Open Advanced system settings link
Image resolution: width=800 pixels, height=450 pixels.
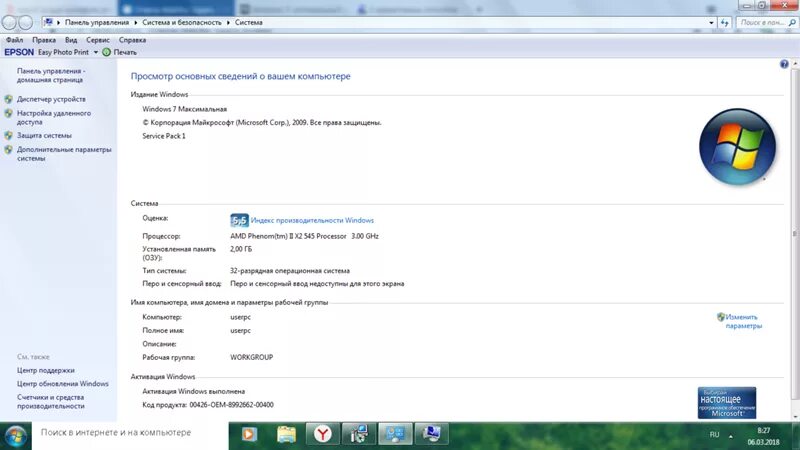64,154
